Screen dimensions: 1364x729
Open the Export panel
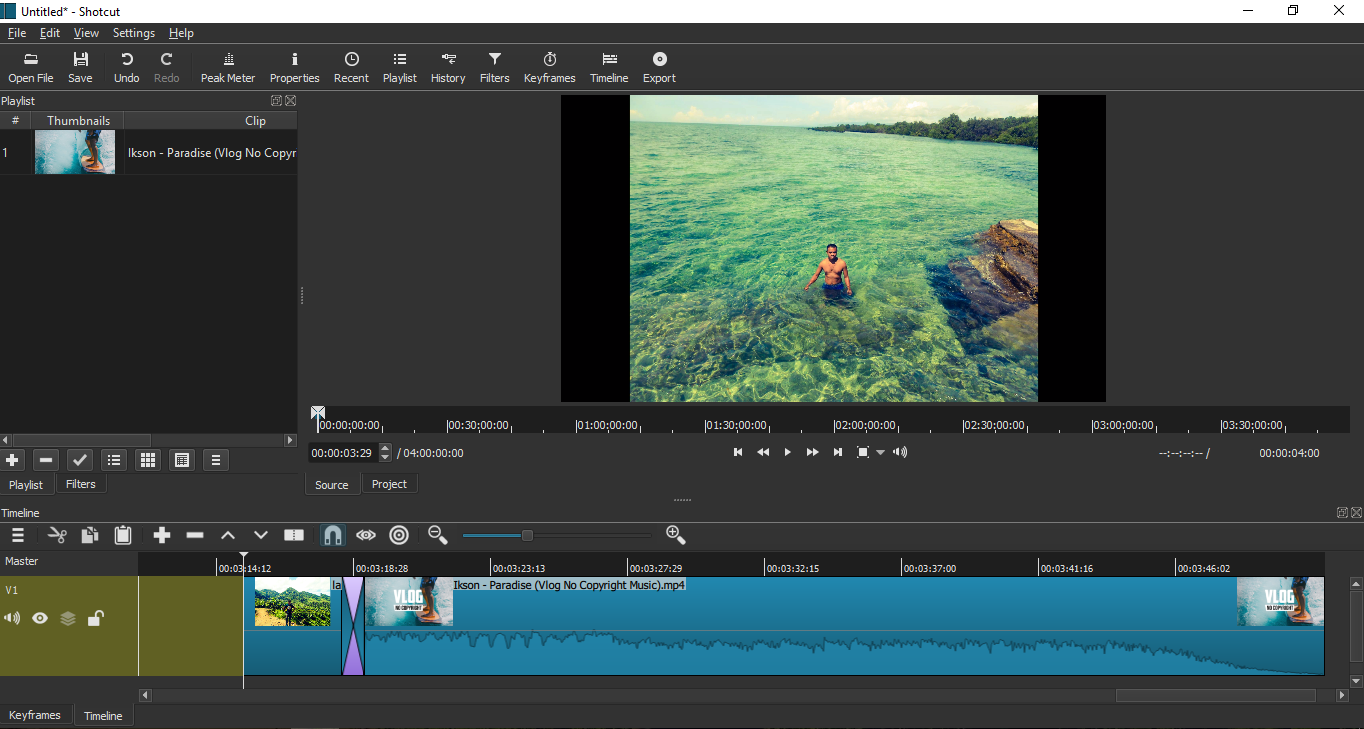click(659, 67)
